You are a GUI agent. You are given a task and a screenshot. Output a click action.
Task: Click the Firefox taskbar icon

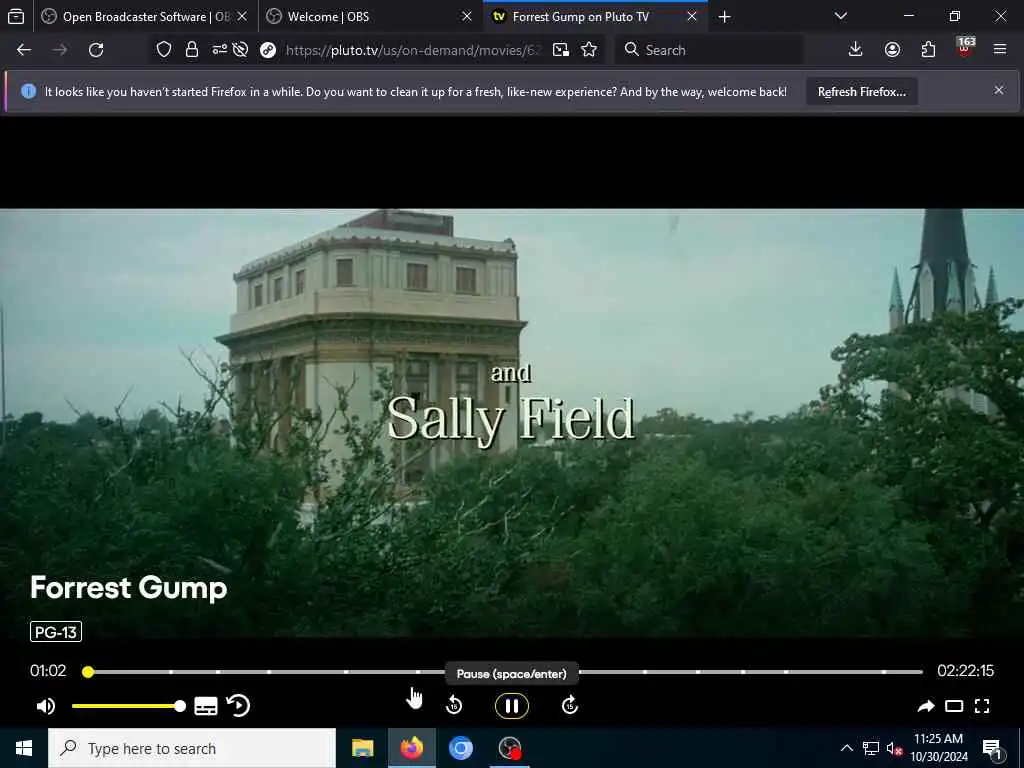coord(412,748)
